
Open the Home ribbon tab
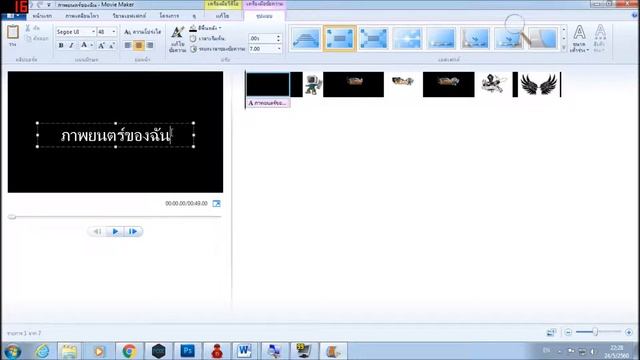tap(42, 16)
